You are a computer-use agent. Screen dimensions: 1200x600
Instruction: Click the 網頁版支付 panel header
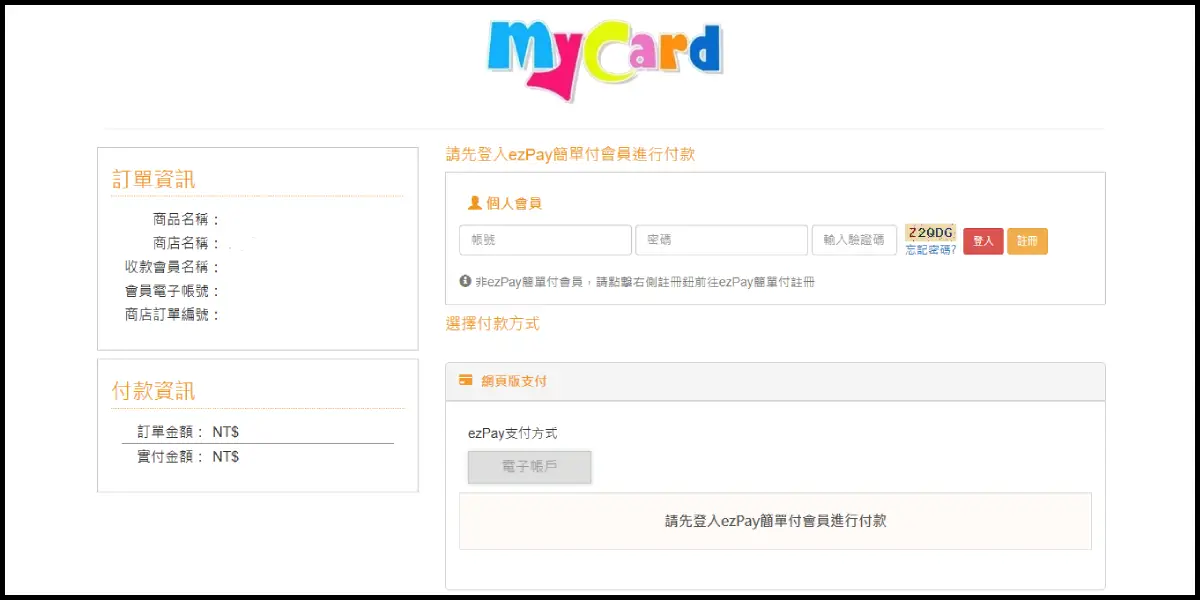pos(775,382)
